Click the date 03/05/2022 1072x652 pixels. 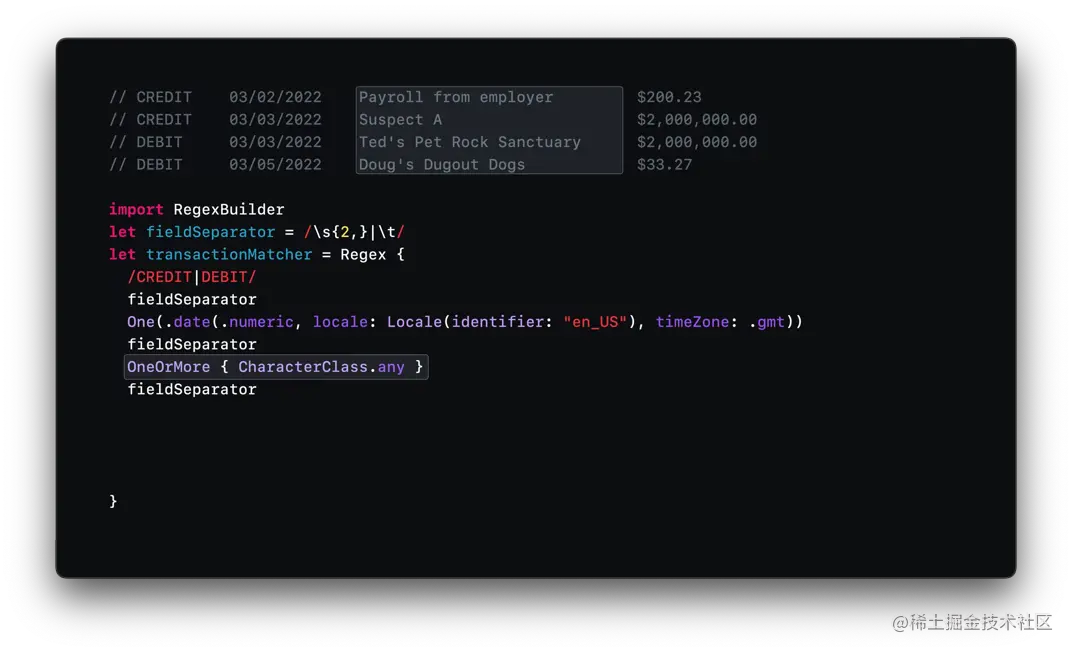(x=275, y=165)
